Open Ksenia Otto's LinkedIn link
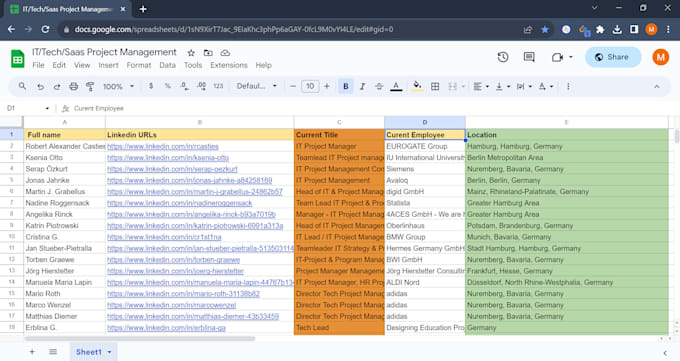 (x=168, y=158)
